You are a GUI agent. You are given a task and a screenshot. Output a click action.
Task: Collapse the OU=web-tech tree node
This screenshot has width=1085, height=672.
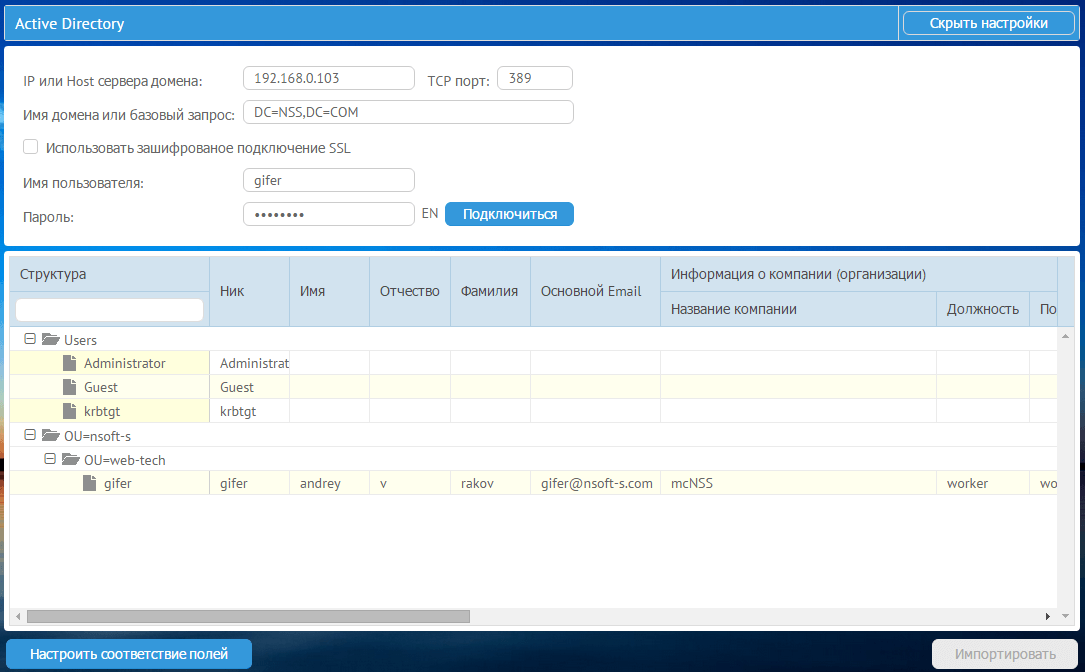point(50,460)
